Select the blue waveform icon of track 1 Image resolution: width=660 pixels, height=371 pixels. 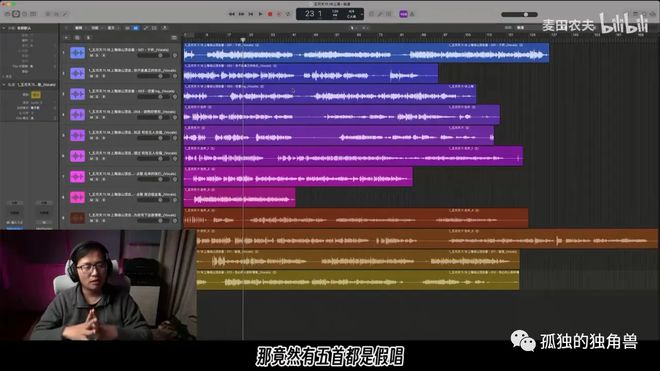tap(77, 53)
